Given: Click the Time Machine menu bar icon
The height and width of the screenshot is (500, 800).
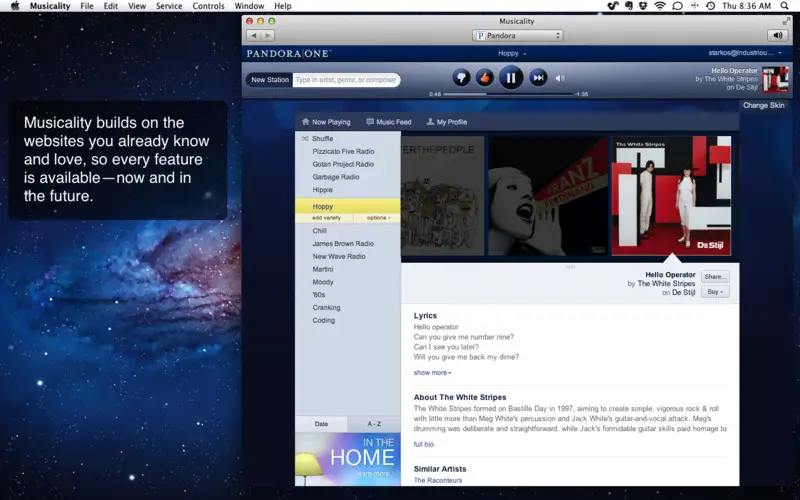Looking at the screenshot, I should coord(710,6).
